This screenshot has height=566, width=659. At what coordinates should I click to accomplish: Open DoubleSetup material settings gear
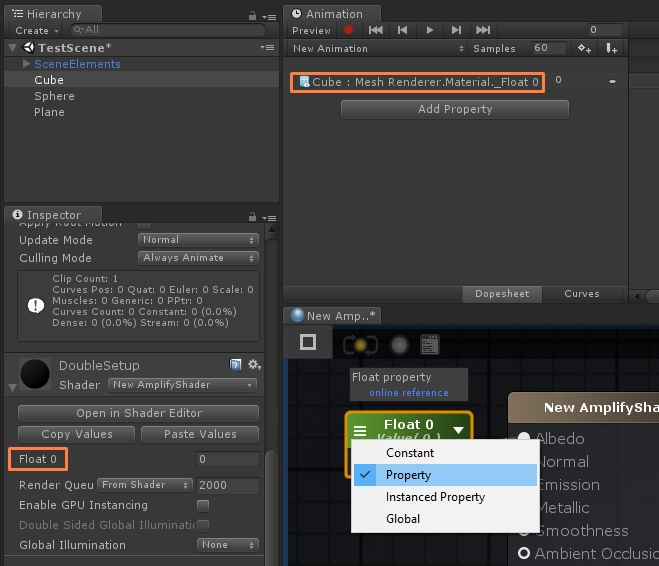tap(254, 364)
